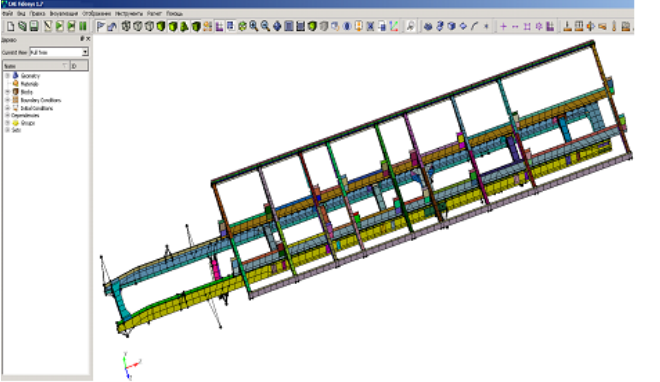Open the File menu

click(x=7, y=13)
